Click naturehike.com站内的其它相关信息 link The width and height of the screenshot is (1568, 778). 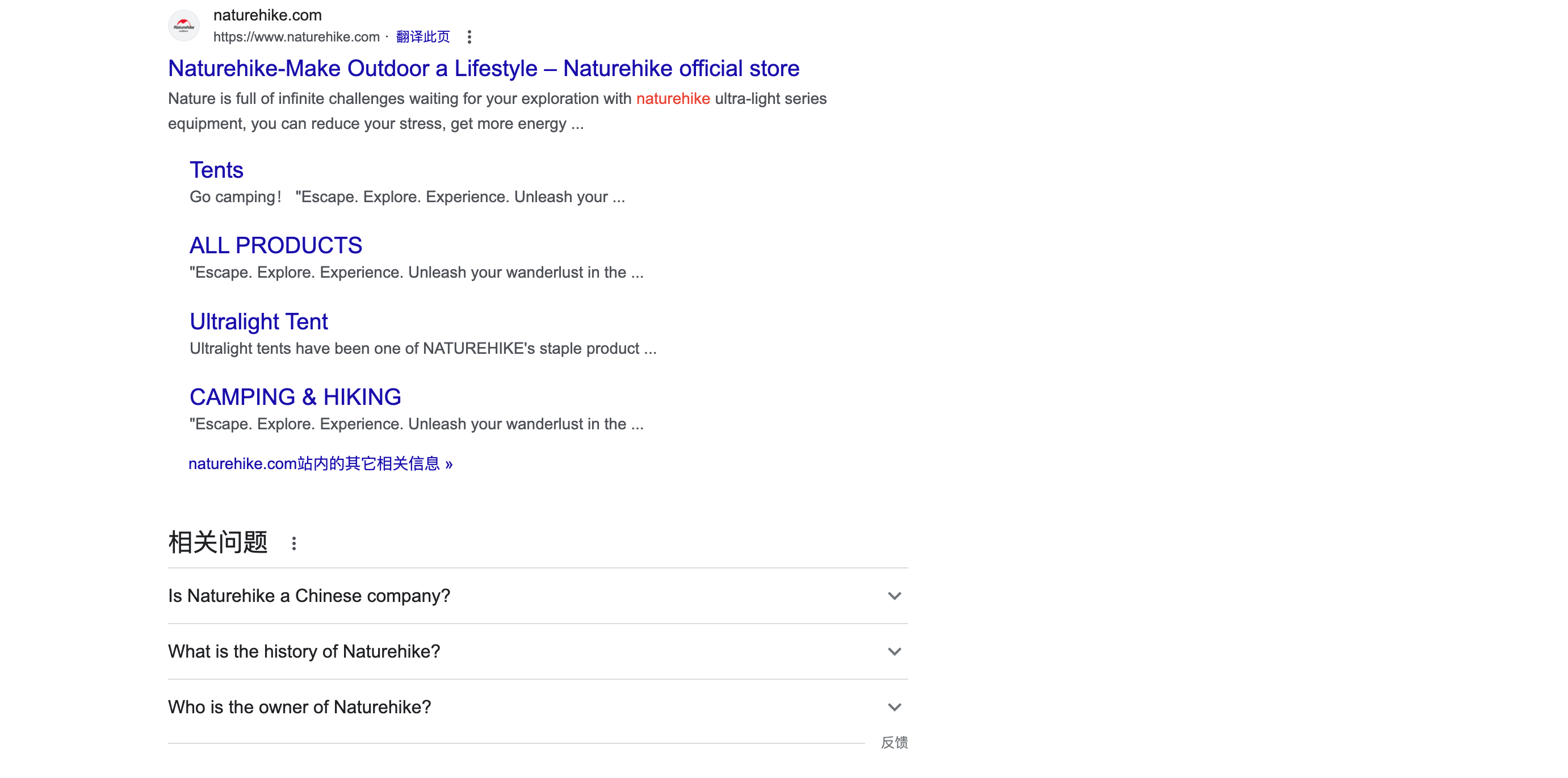click(320, 464)
